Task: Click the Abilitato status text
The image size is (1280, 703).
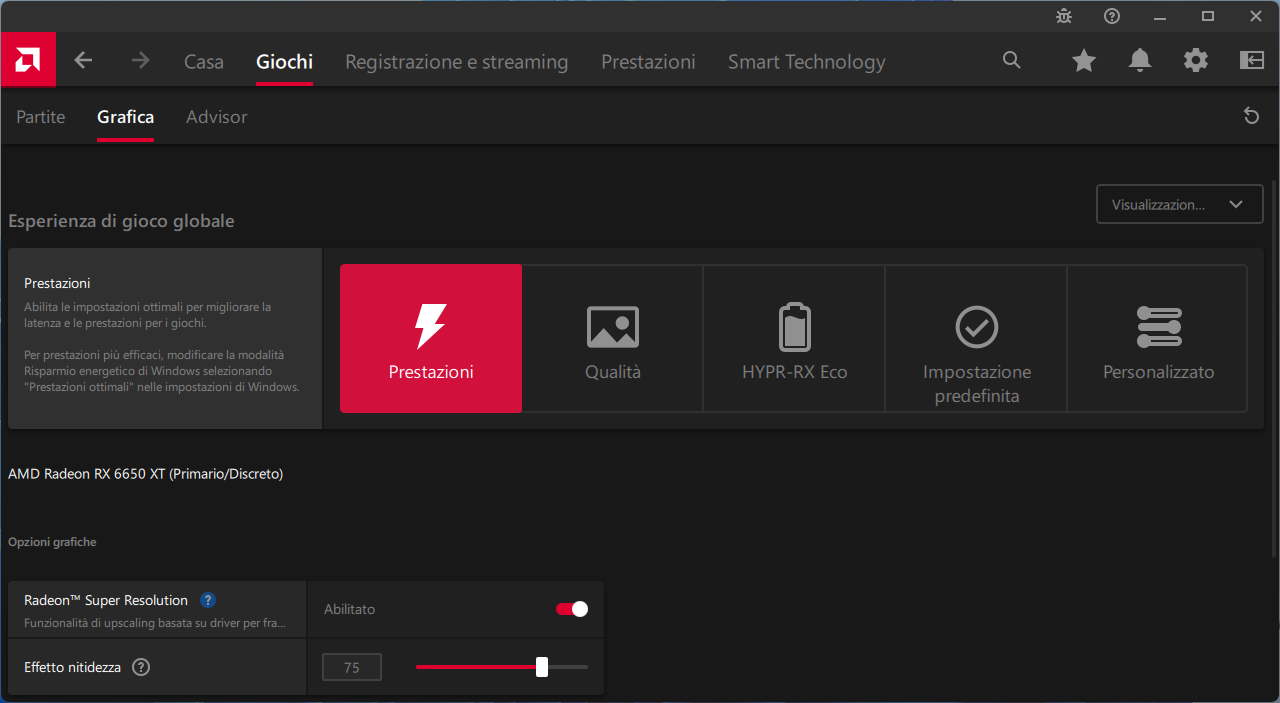Action: click(350, 609)
